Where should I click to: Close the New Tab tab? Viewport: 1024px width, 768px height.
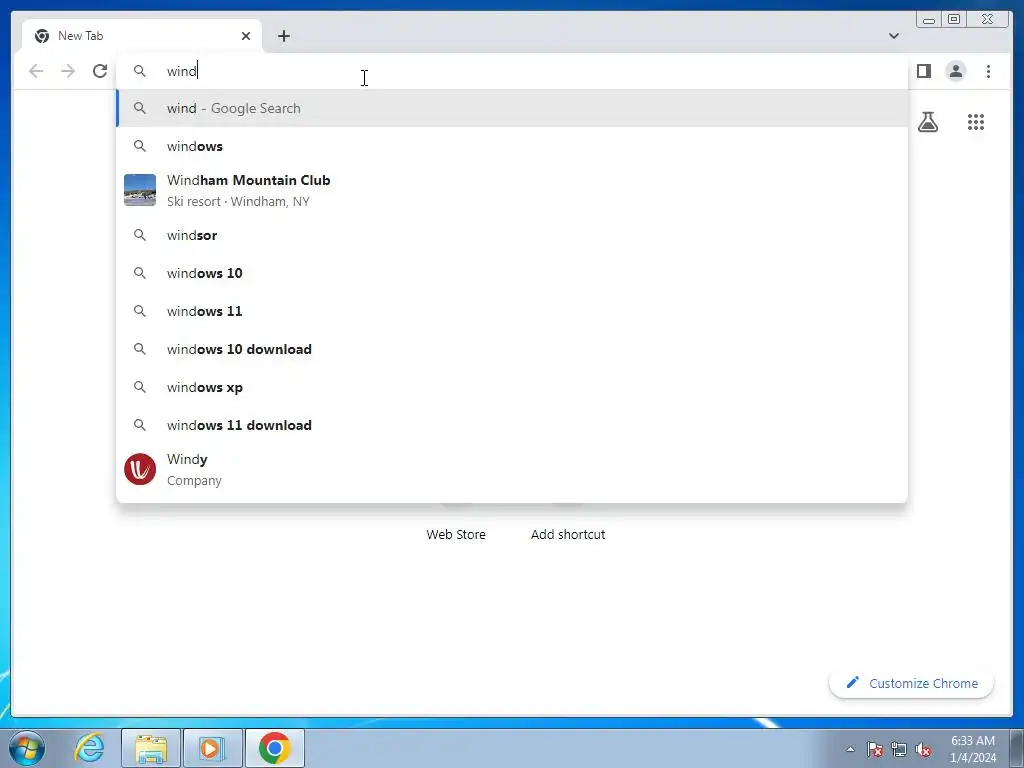[246, 36]
